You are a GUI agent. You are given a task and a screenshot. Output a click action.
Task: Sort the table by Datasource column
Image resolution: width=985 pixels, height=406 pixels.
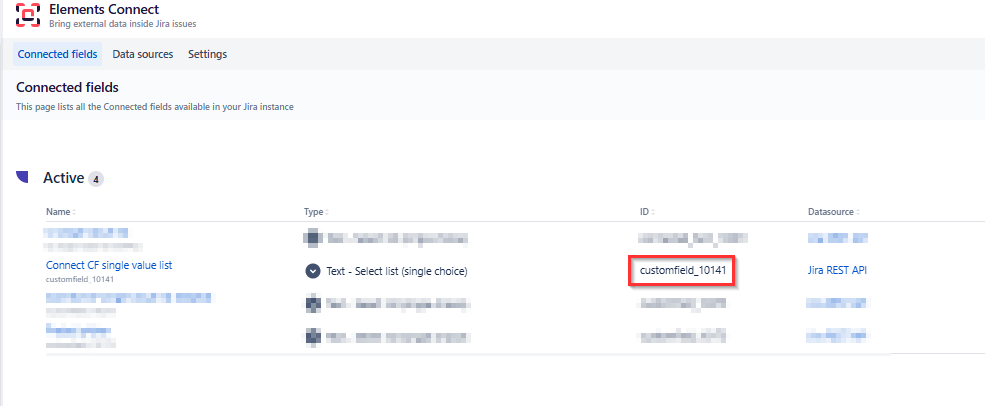point(832,212)
